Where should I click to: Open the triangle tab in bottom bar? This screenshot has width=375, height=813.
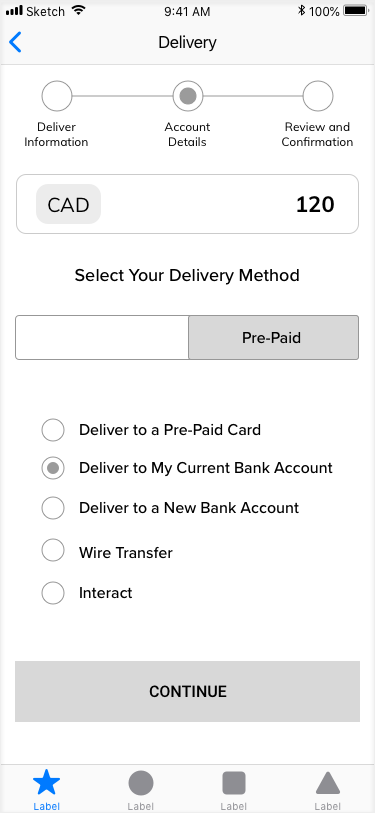328,789
